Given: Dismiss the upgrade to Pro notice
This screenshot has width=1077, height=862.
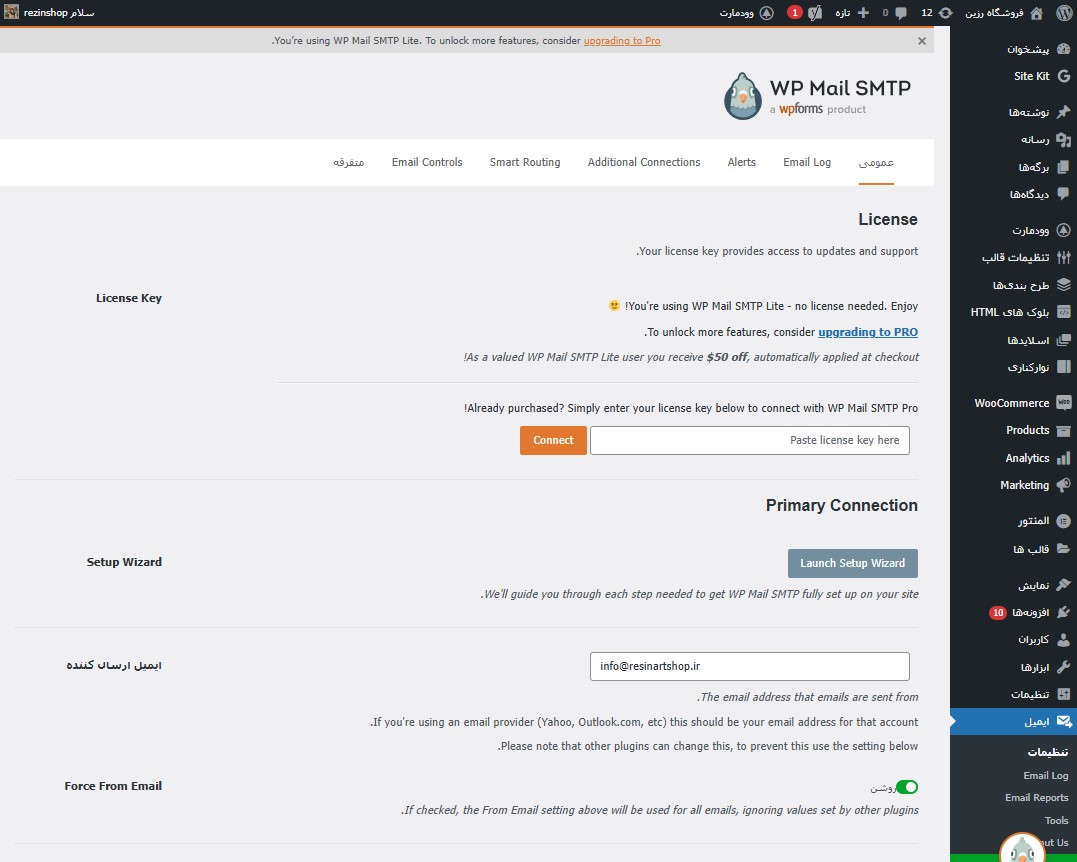Looking at the screenshot, I should (922, 41).
